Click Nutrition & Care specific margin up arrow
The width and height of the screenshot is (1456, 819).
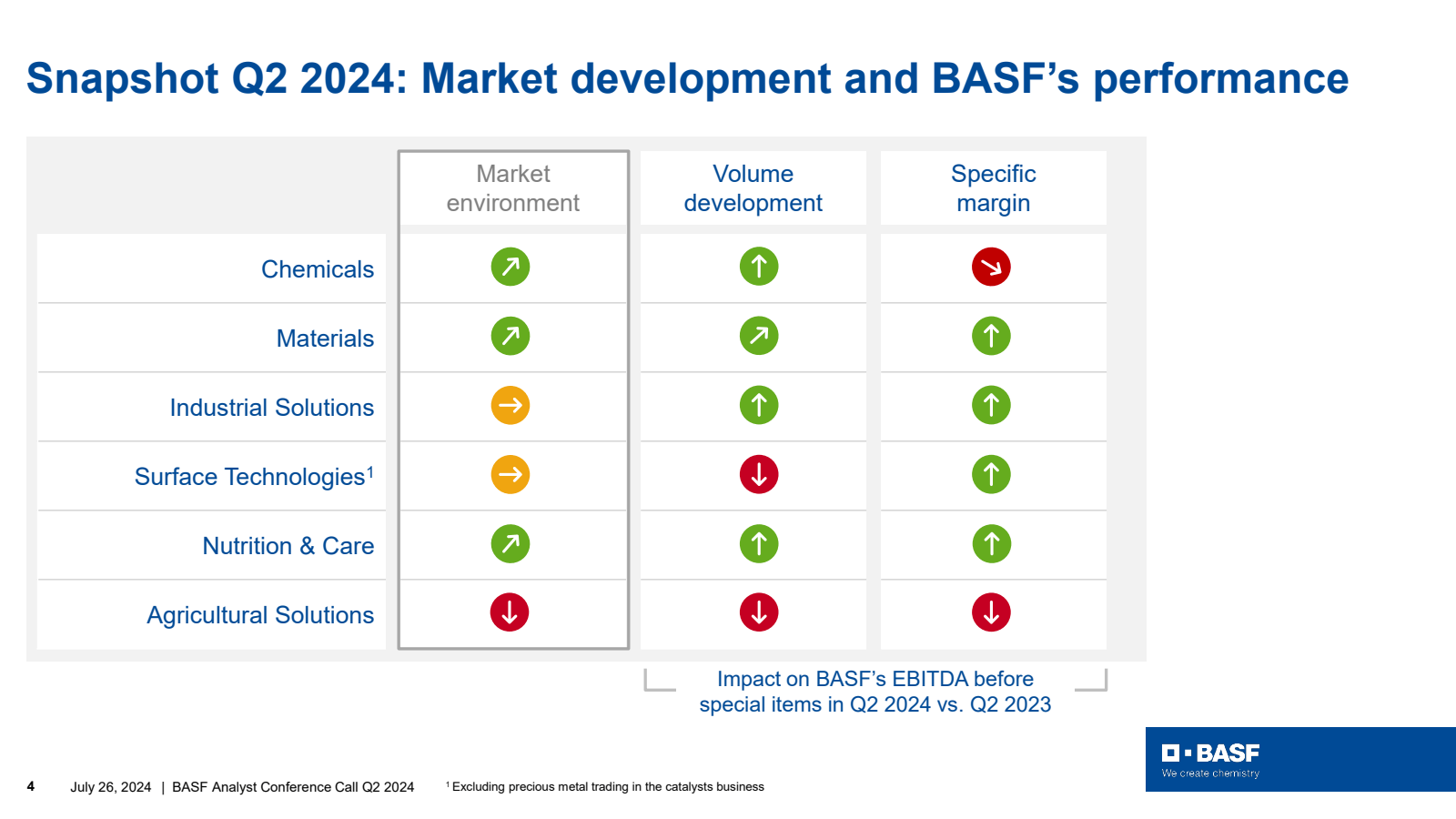click(991, 543)
